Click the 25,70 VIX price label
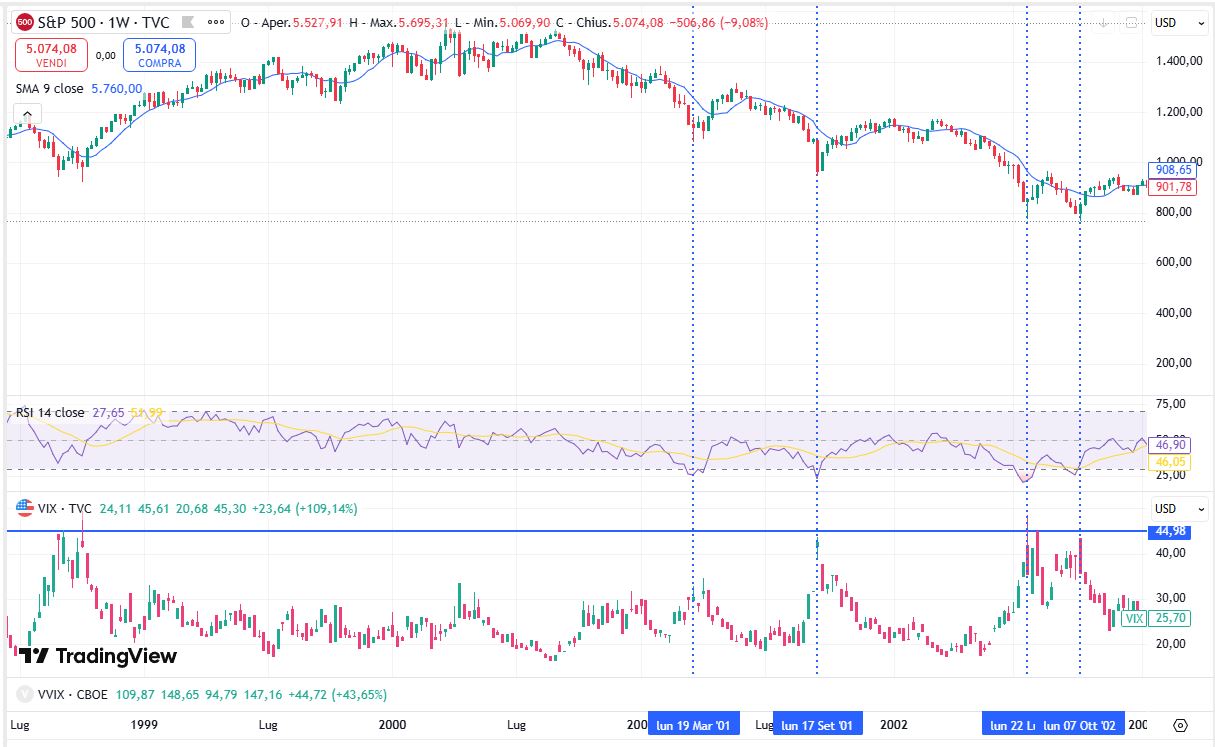Image resolution: width=1215 pixels, height=747 pixels. click(1169, 619)
